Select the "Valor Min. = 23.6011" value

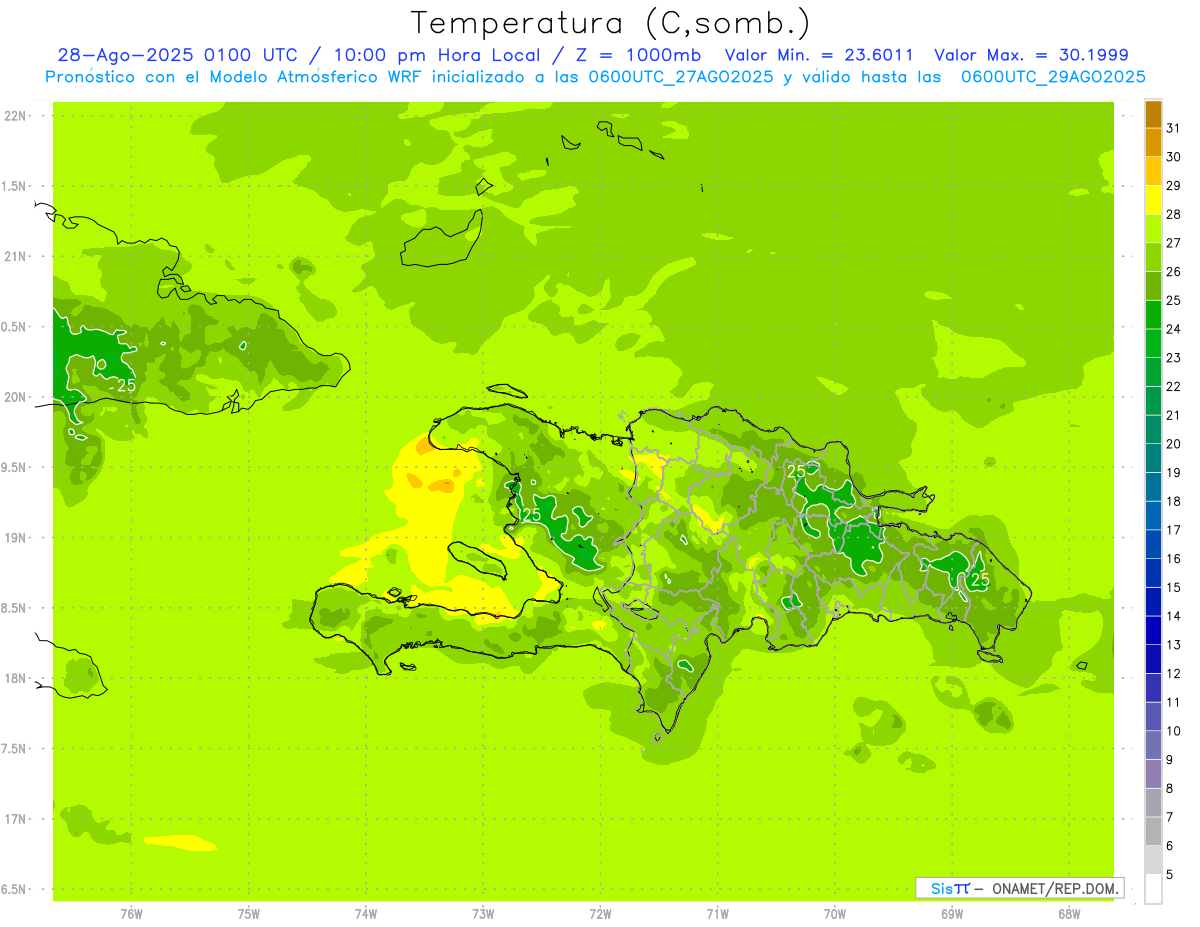tap(819, 55)
